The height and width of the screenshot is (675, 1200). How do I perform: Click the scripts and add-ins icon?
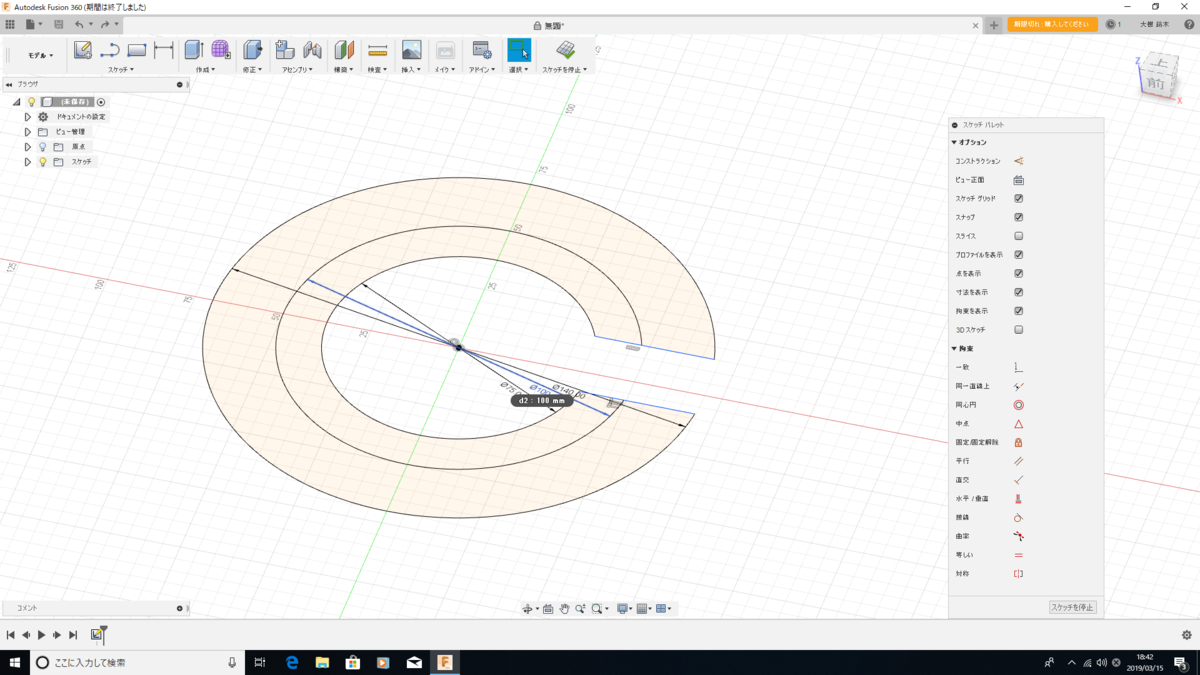(x=482, y=50)
